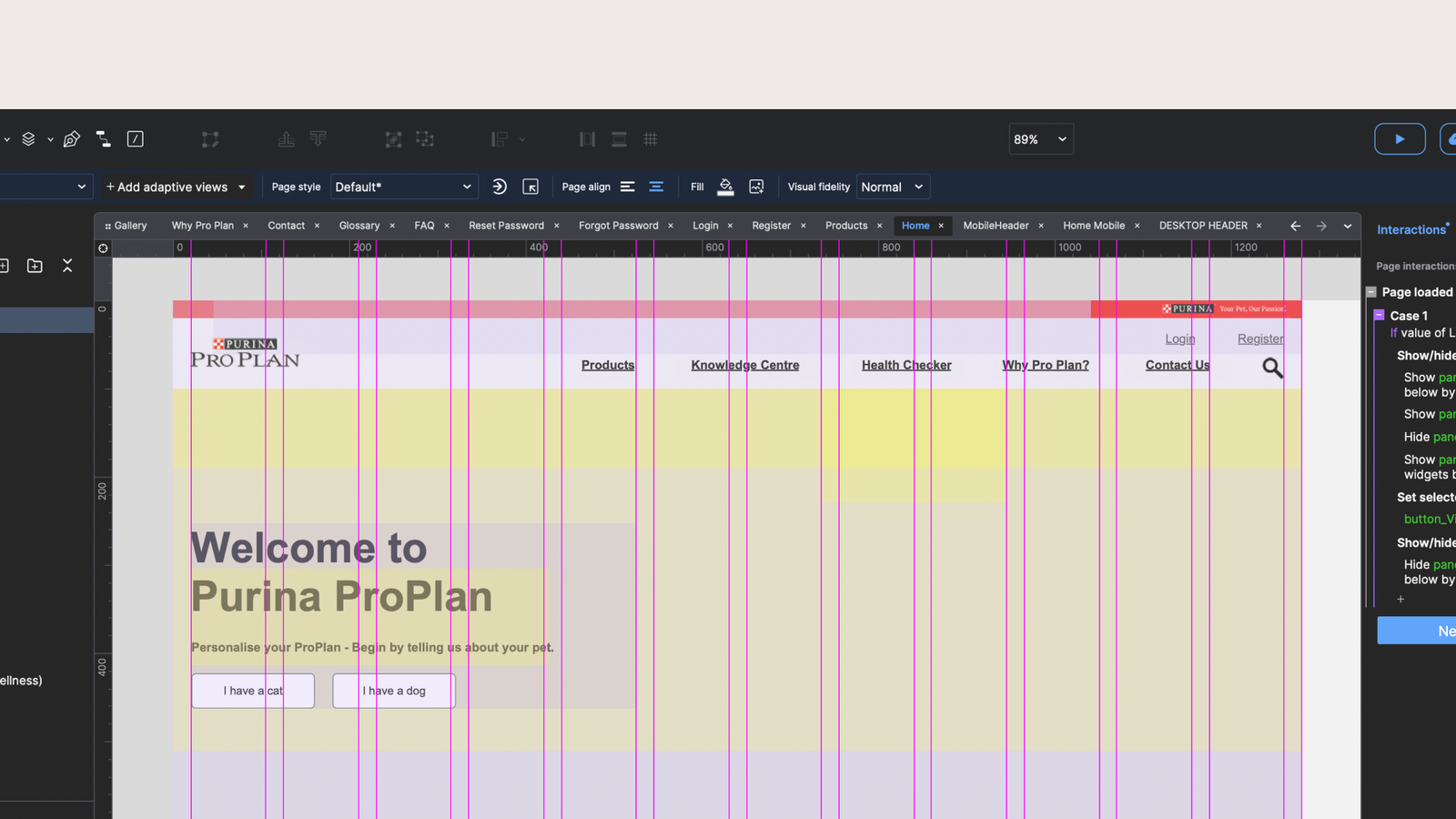Click the 'I have a dog' button
This screenshot has width=1456, height=819.
394,691
